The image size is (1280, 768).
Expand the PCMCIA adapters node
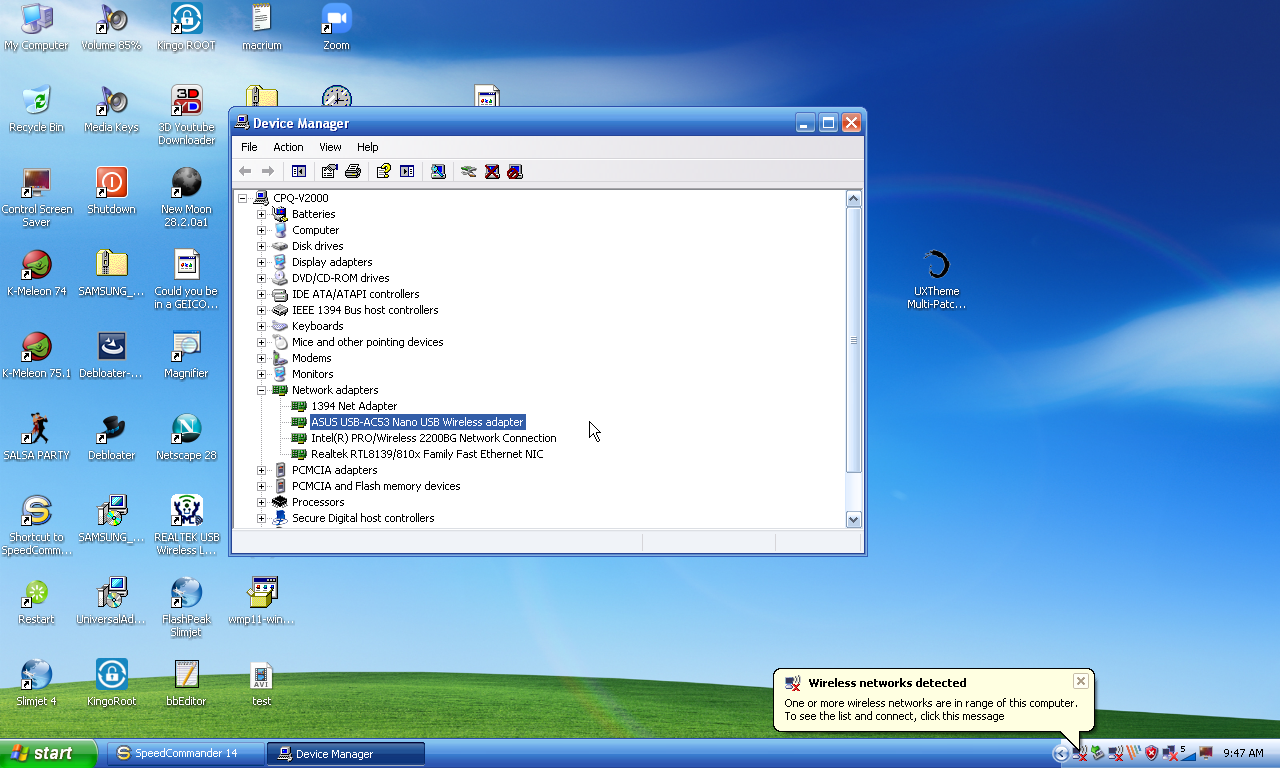pos(261,470)
